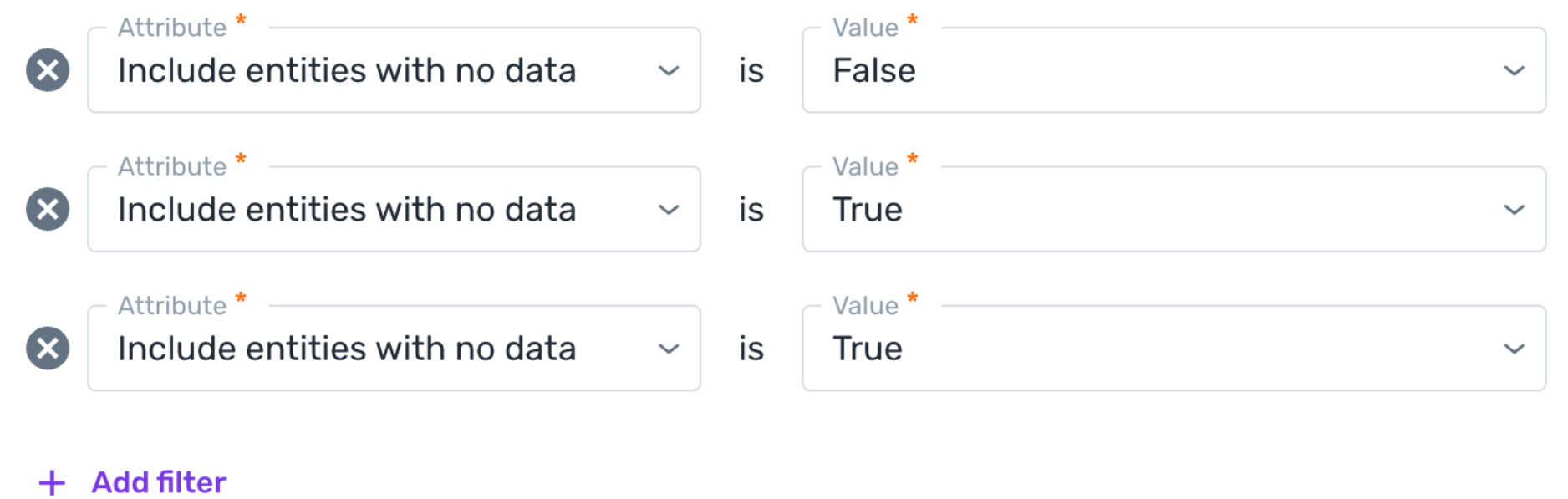This screenshot has width=1568, height=499.
Task: Click the second row Attribute chevron arrow
Action: (669, 210)
